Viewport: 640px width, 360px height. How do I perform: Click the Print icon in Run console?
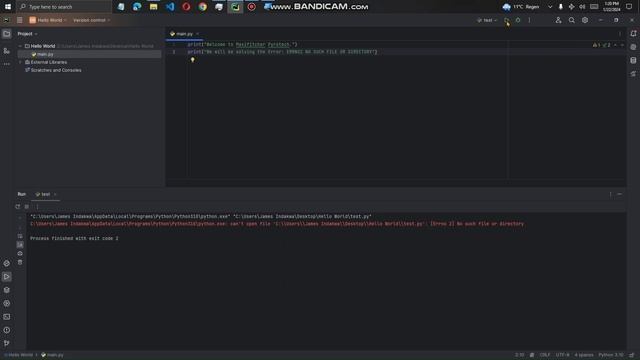(20, 253)
